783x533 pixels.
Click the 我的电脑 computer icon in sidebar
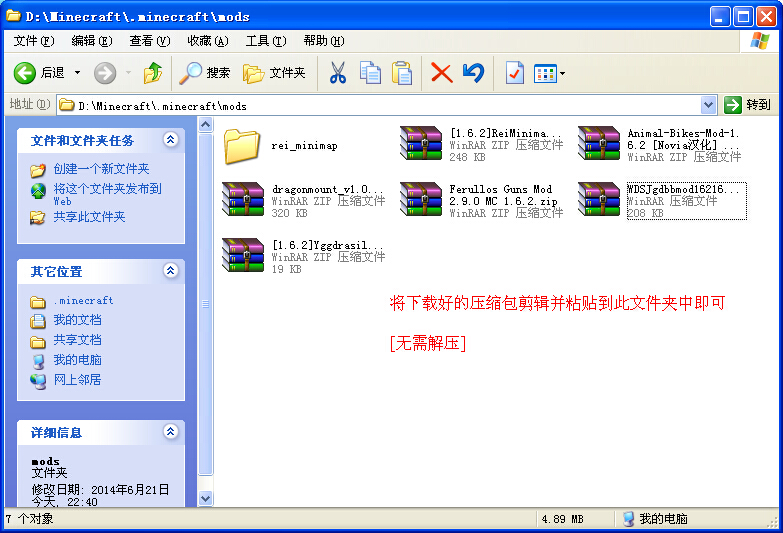38,361
